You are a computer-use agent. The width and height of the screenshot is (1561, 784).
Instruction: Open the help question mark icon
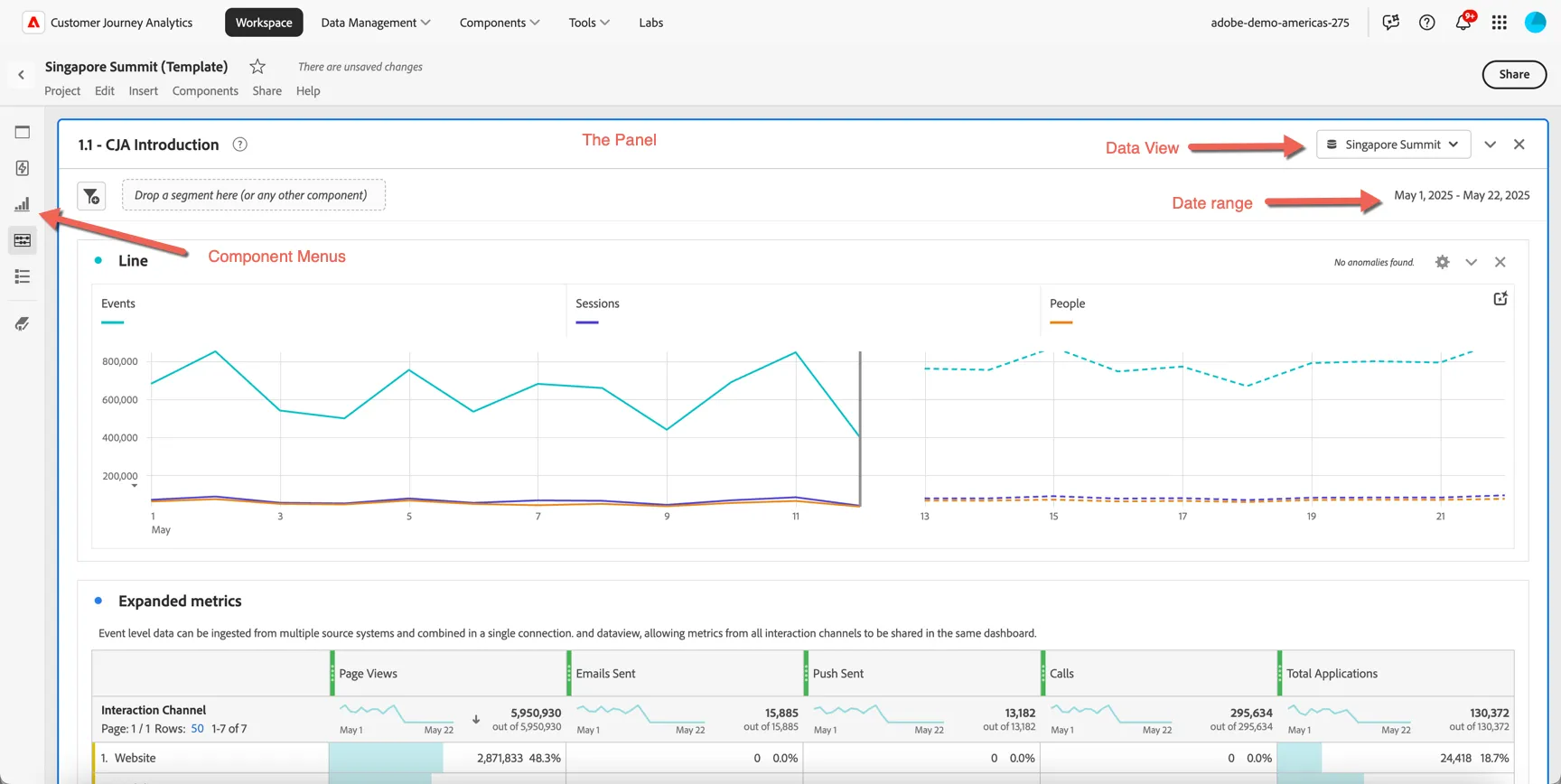1427,23
